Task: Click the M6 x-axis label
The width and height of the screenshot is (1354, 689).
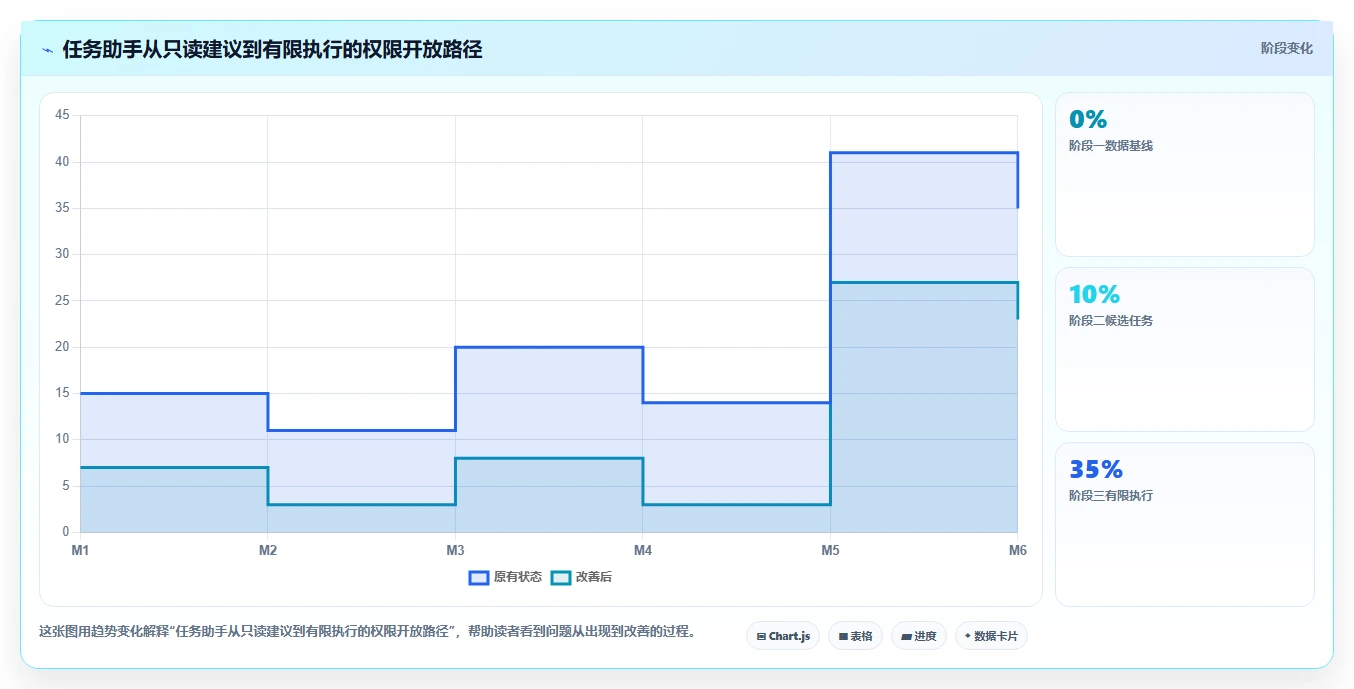Action: (x=1017, y=550)
